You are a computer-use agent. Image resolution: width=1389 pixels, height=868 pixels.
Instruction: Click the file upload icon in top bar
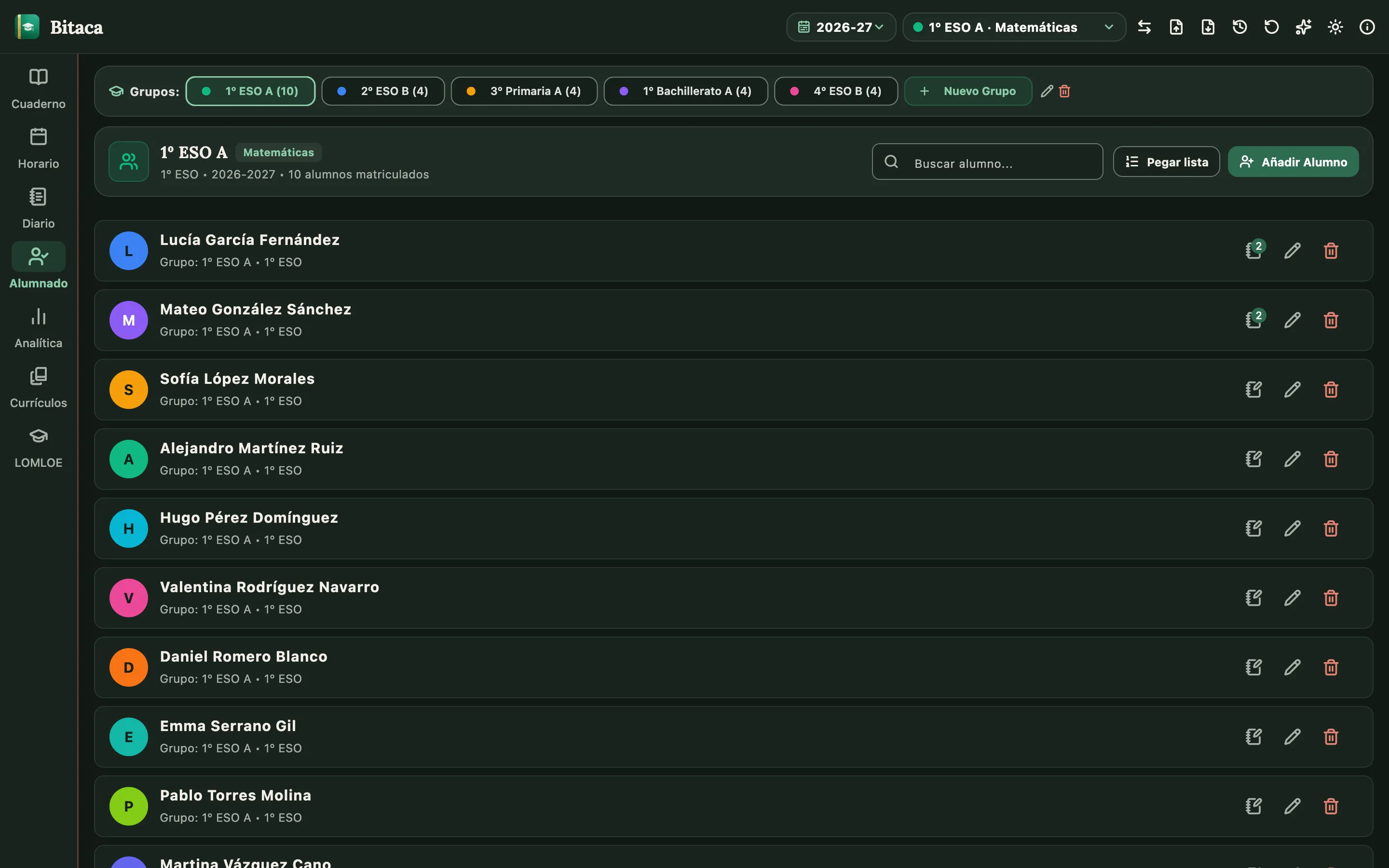(x=1176, y=27)
